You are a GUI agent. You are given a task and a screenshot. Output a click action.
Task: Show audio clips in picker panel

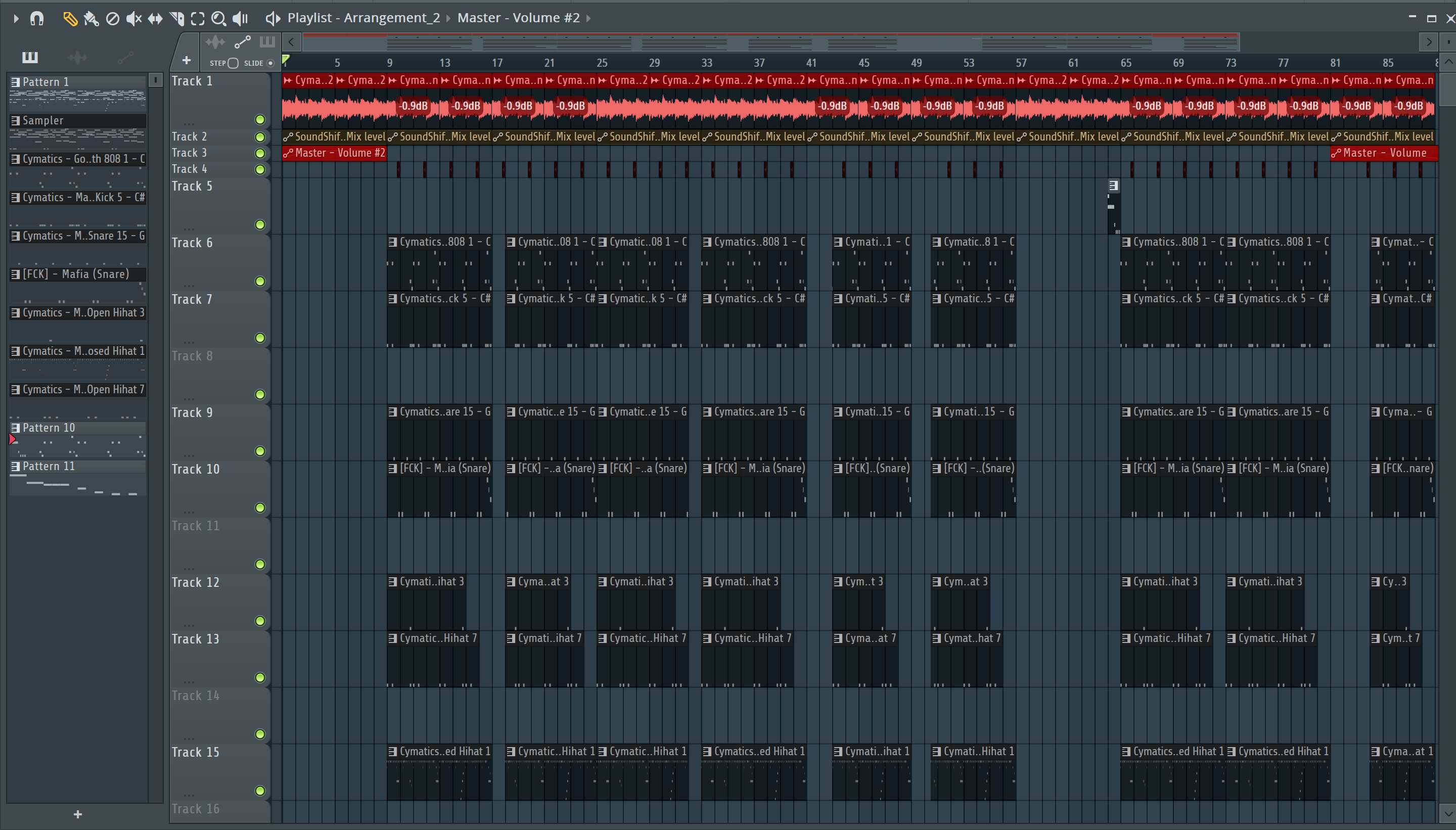tap(77, 57)
